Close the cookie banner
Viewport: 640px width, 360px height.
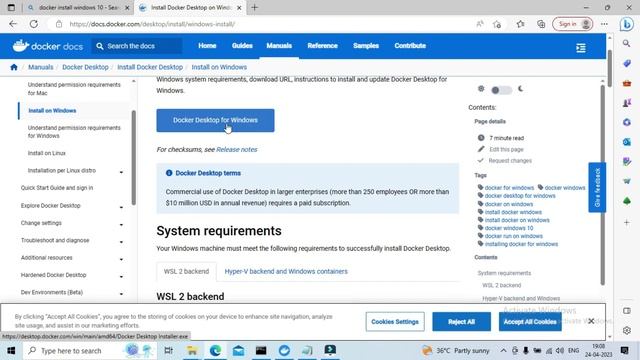click(591, 321)
